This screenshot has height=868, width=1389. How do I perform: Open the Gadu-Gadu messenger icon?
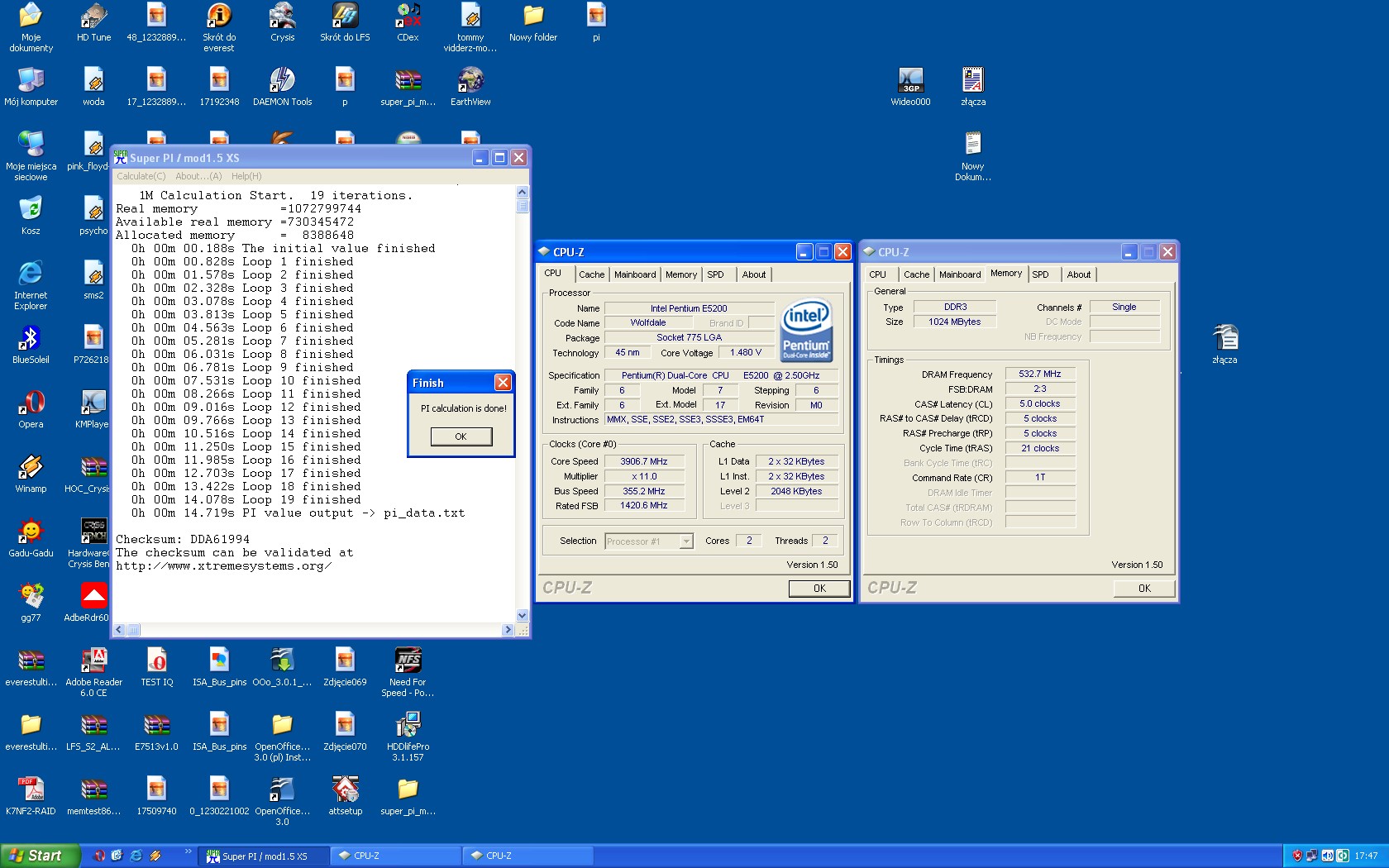(x=31, y=533)
